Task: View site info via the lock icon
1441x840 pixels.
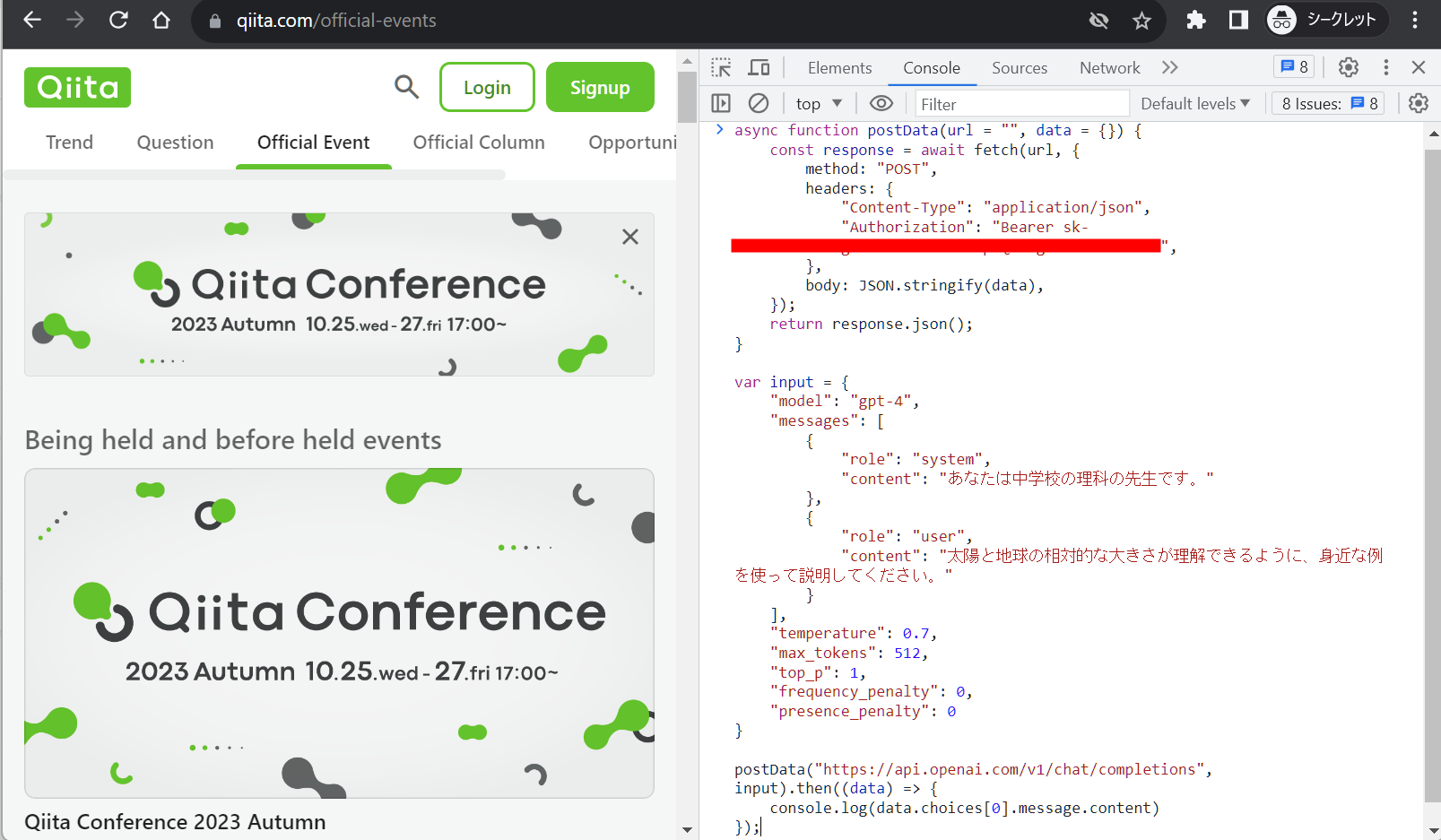Action: (x=215, y=21)
